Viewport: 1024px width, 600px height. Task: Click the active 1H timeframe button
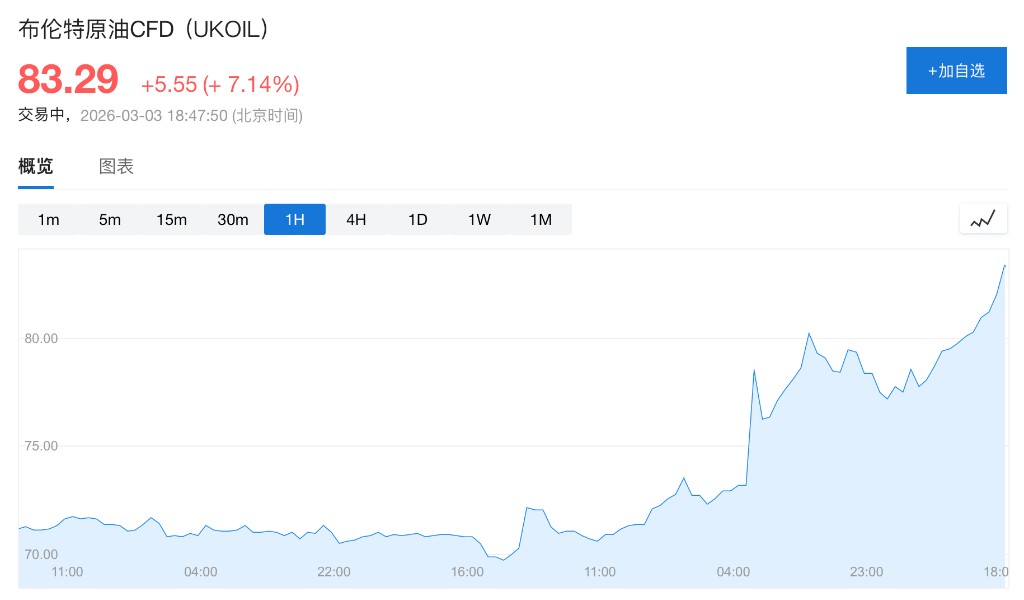pyautogui.click(x=294, y=220)
